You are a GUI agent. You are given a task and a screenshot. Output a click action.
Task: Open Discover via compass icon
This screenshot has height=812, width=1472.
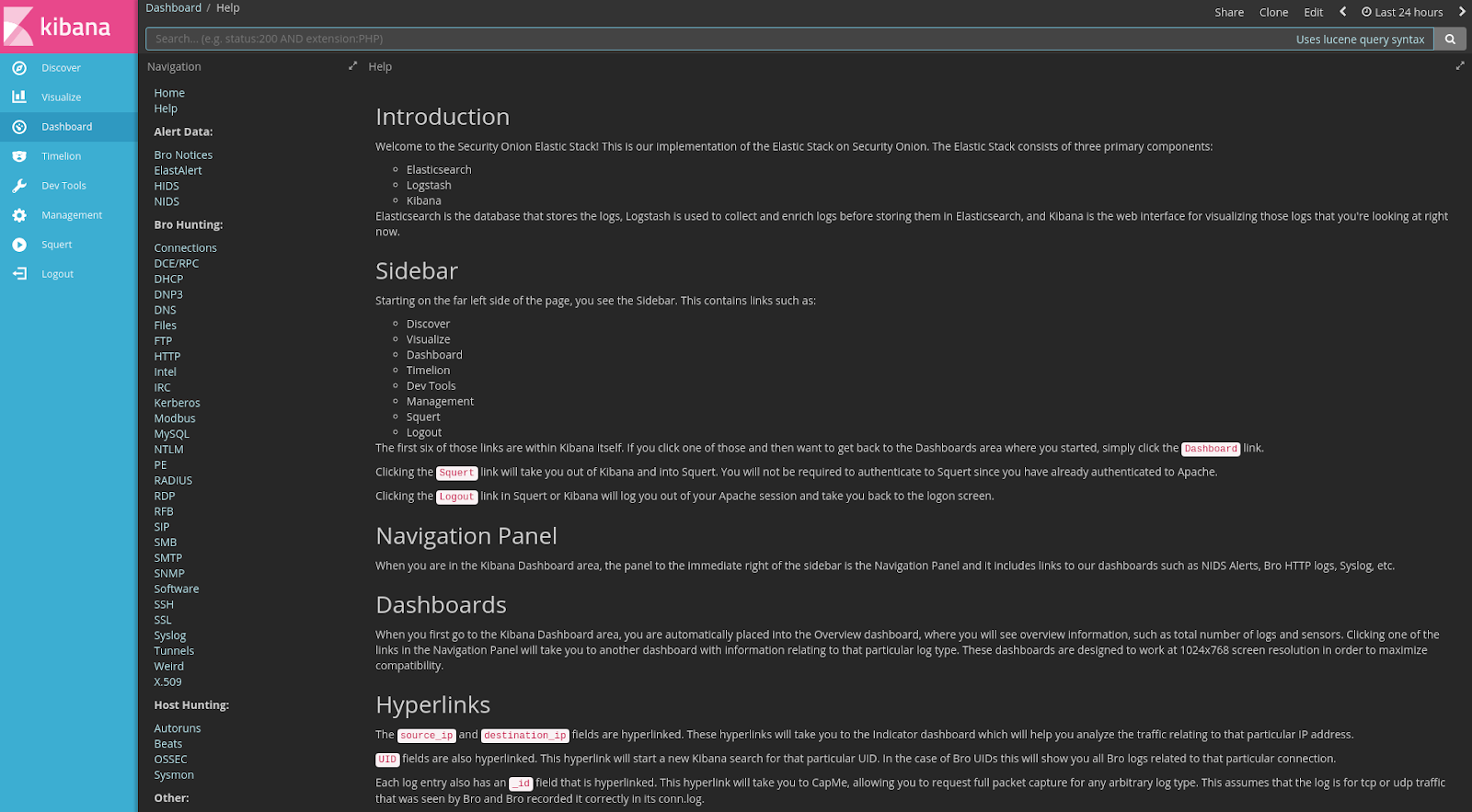19,68
